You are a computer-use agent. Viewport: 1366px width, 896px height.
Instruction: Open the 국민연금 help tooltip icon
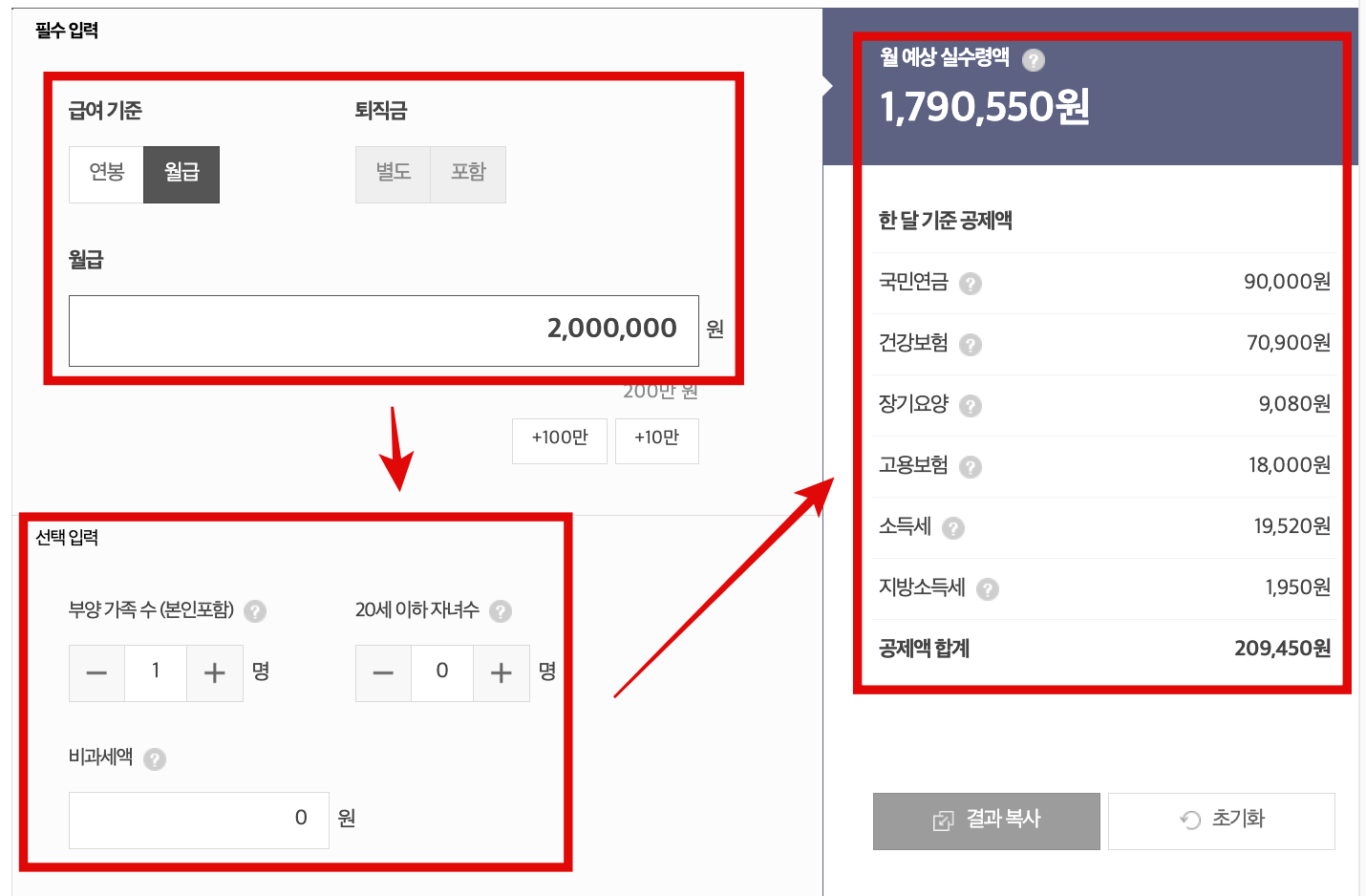click(971, 283)
